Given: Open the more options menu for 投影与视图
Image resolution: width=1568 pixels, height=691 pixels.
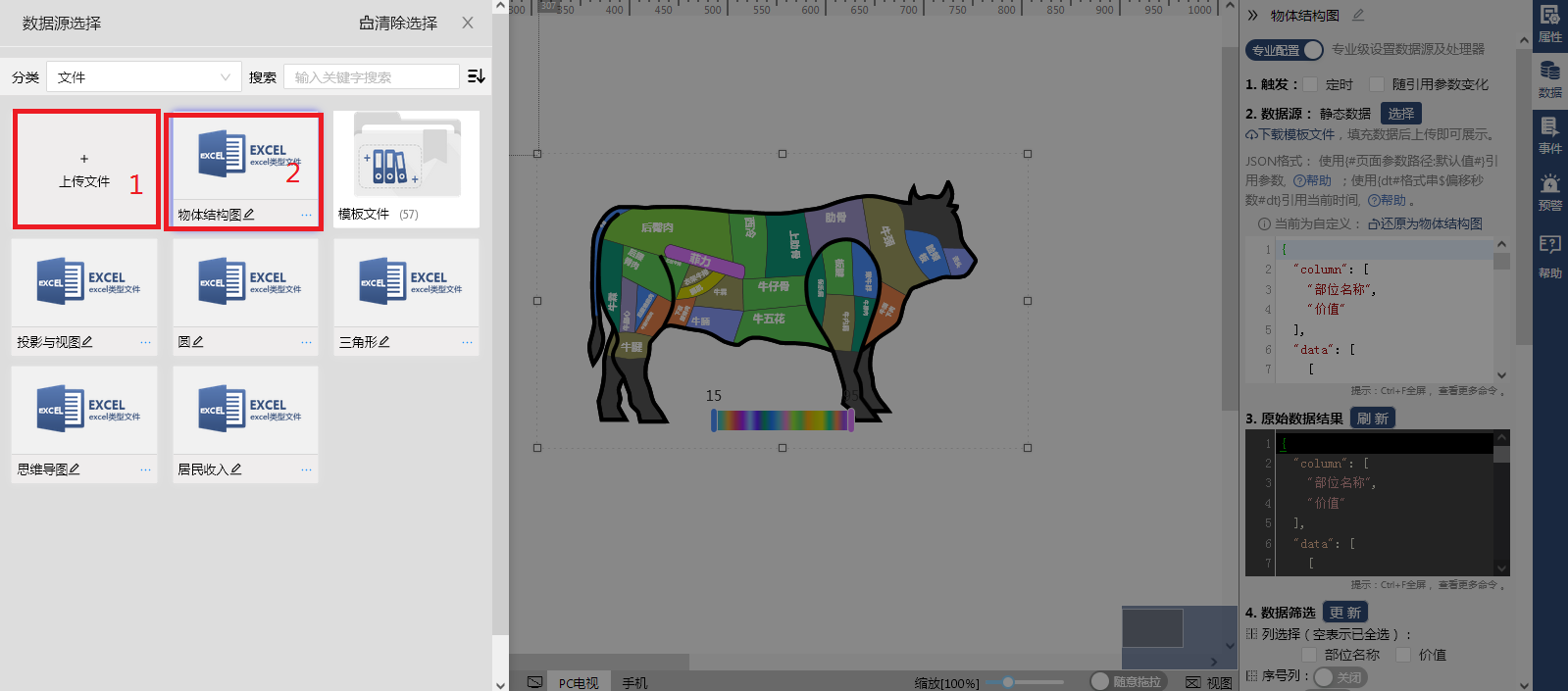Looking at the screenshot, I should (x=145, y=342).
